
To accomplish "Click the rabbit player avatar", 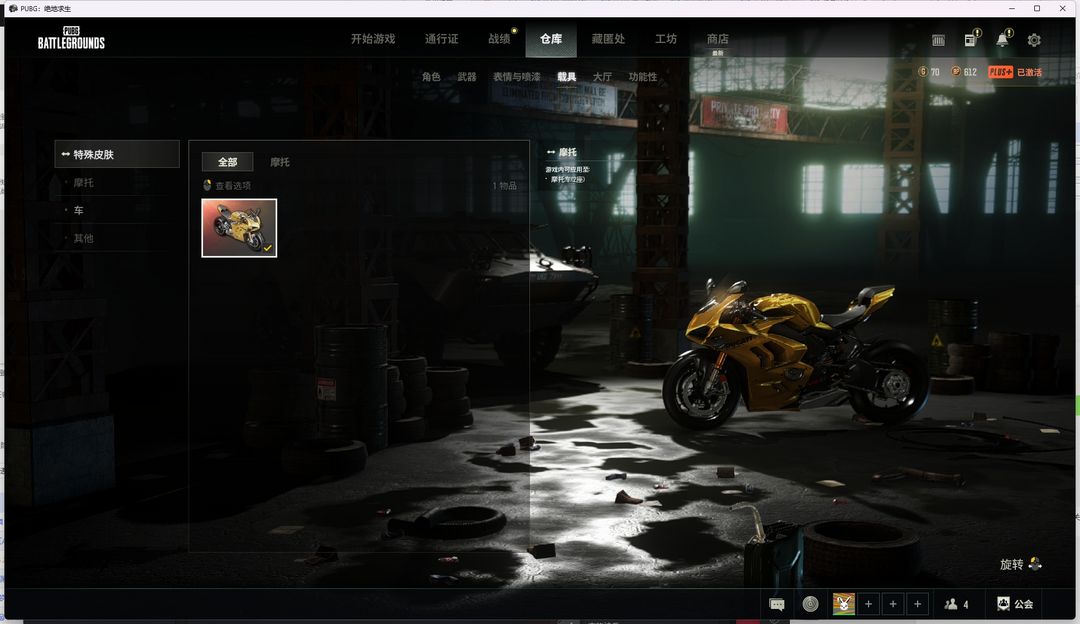I will pyautogui.click(x=844, y=604).
